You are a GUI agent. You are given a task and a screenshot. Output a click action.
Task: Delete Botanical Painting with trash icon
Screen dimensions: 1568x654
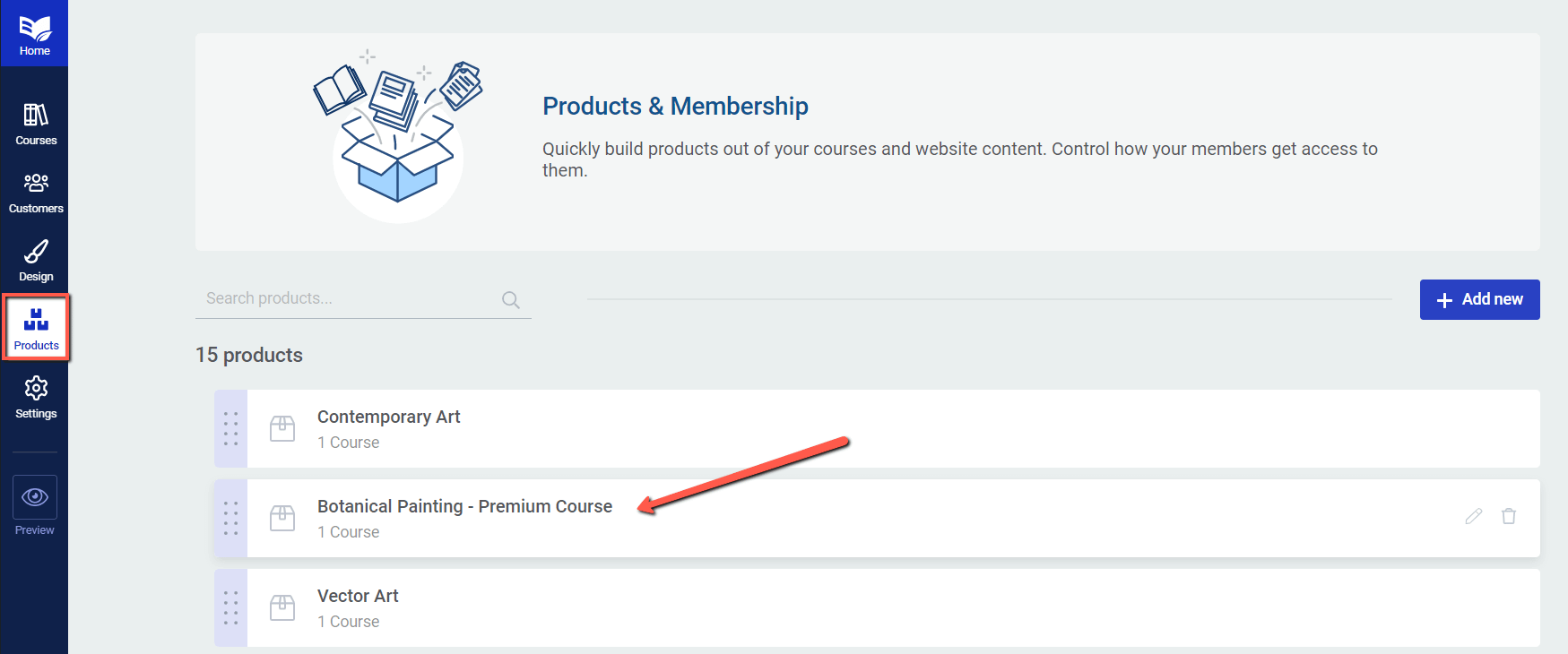click(x=1509, y=516)
